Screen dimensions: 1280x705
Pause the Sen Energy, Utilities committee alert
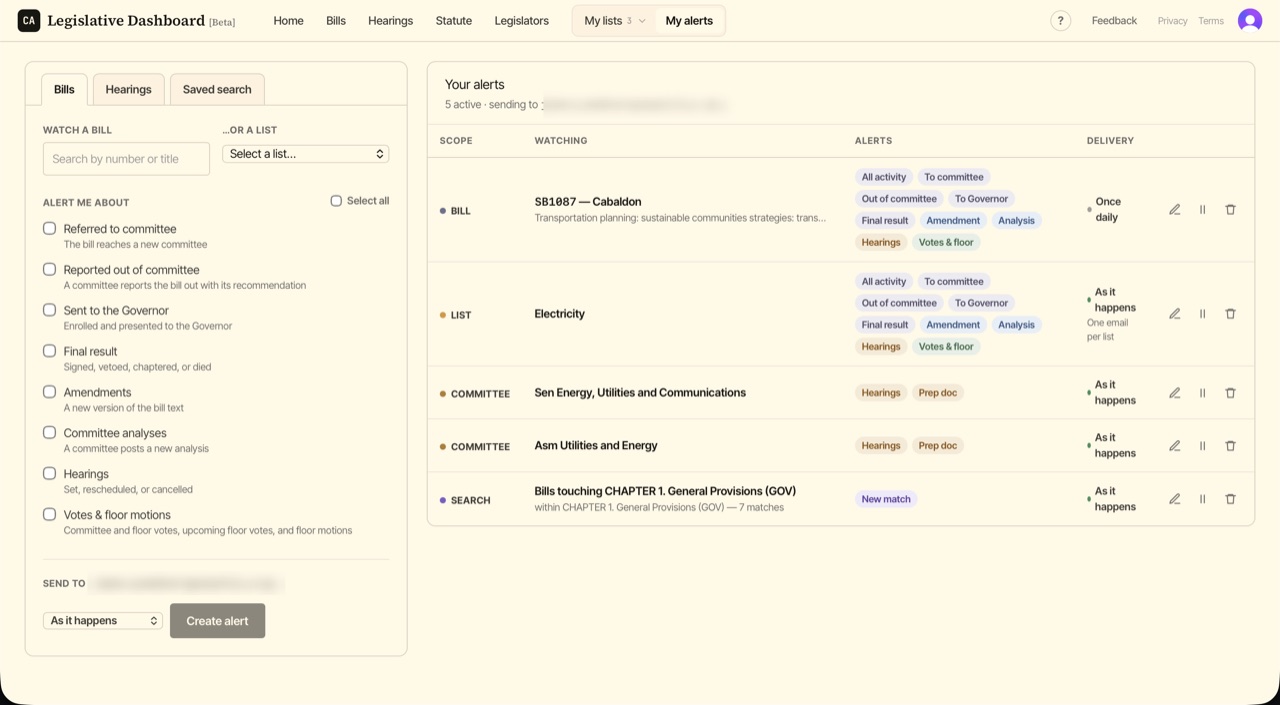[1203, 393]
